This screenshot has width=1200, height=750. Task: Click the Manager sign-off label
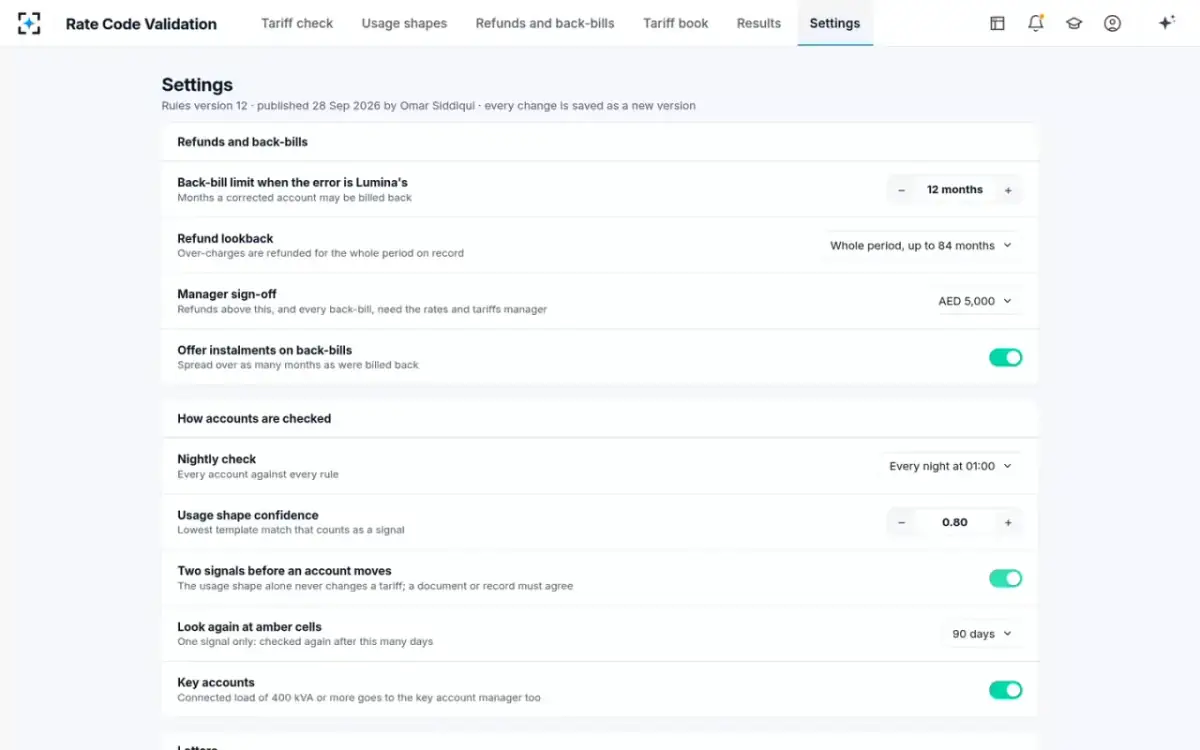pyautogui.click(x=227, y=294)
